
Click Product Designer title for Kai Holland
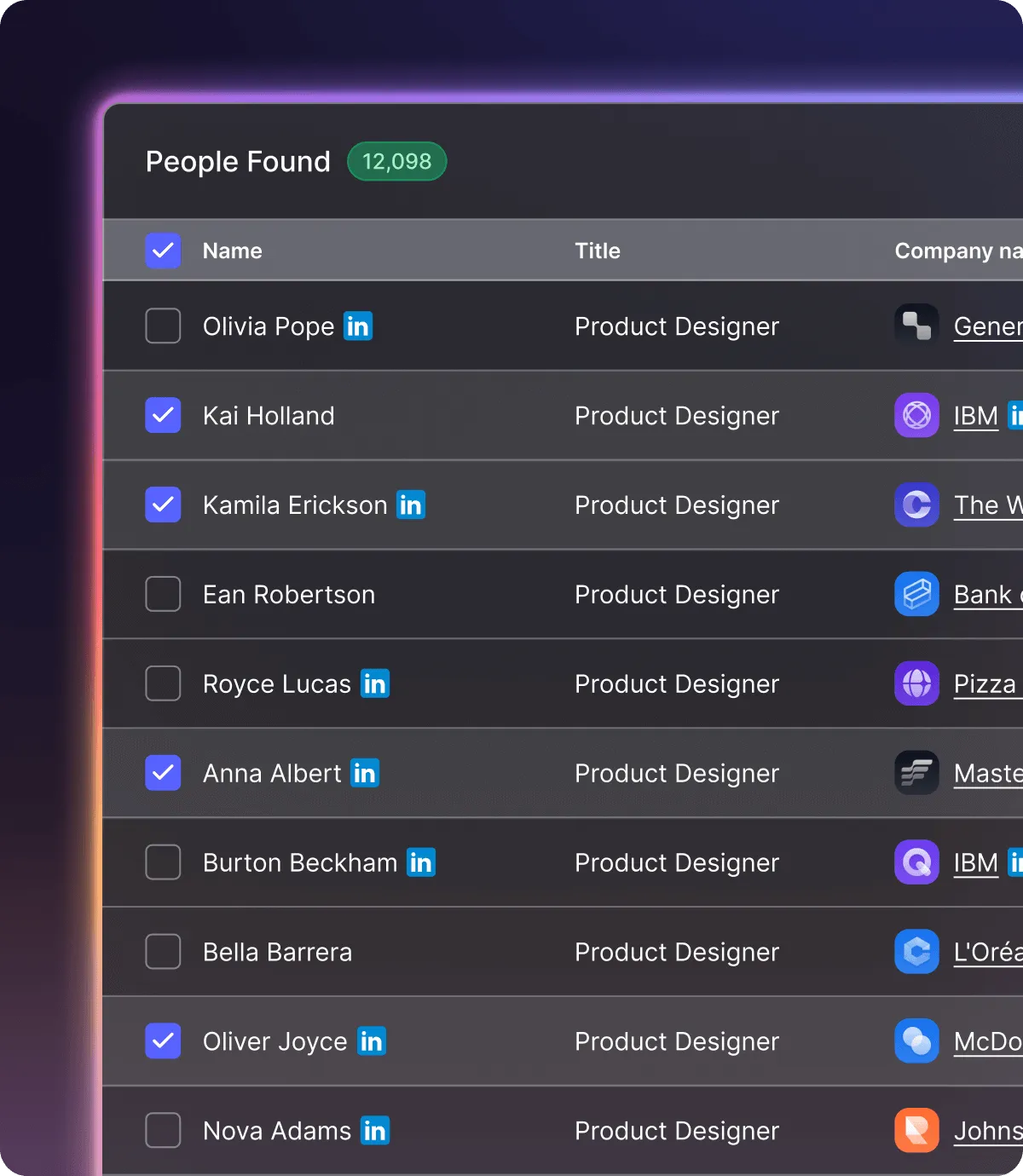tap(677, 416)
